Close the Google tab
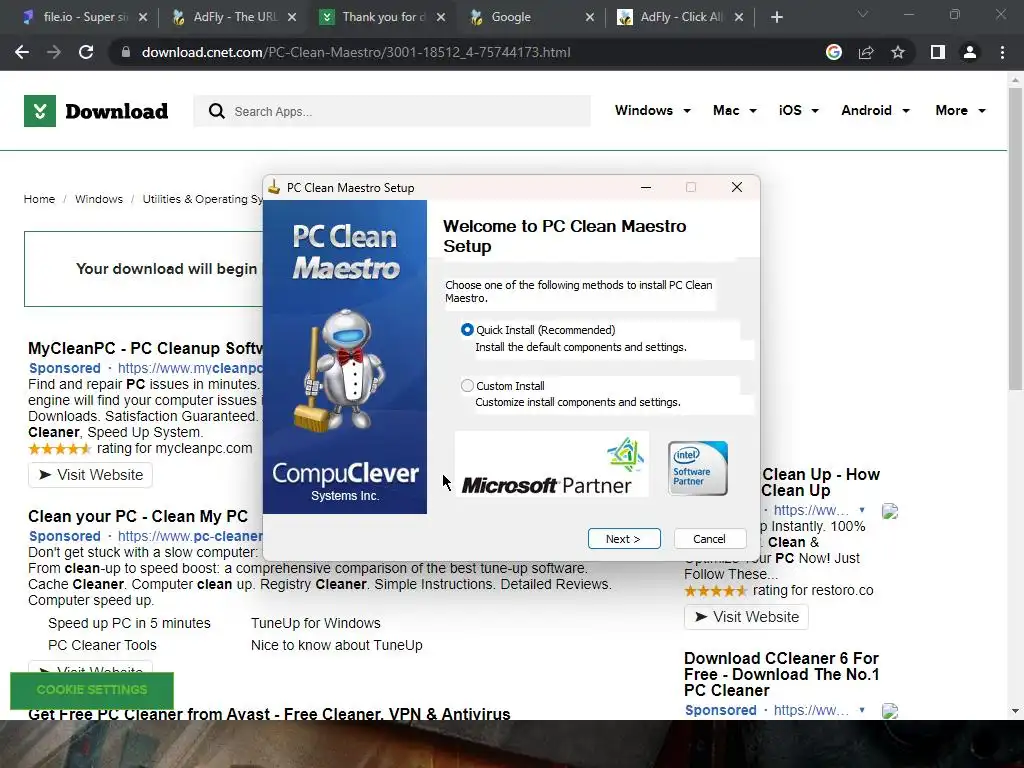Viewport: 1024px width, 768px height. coord(590,17)
